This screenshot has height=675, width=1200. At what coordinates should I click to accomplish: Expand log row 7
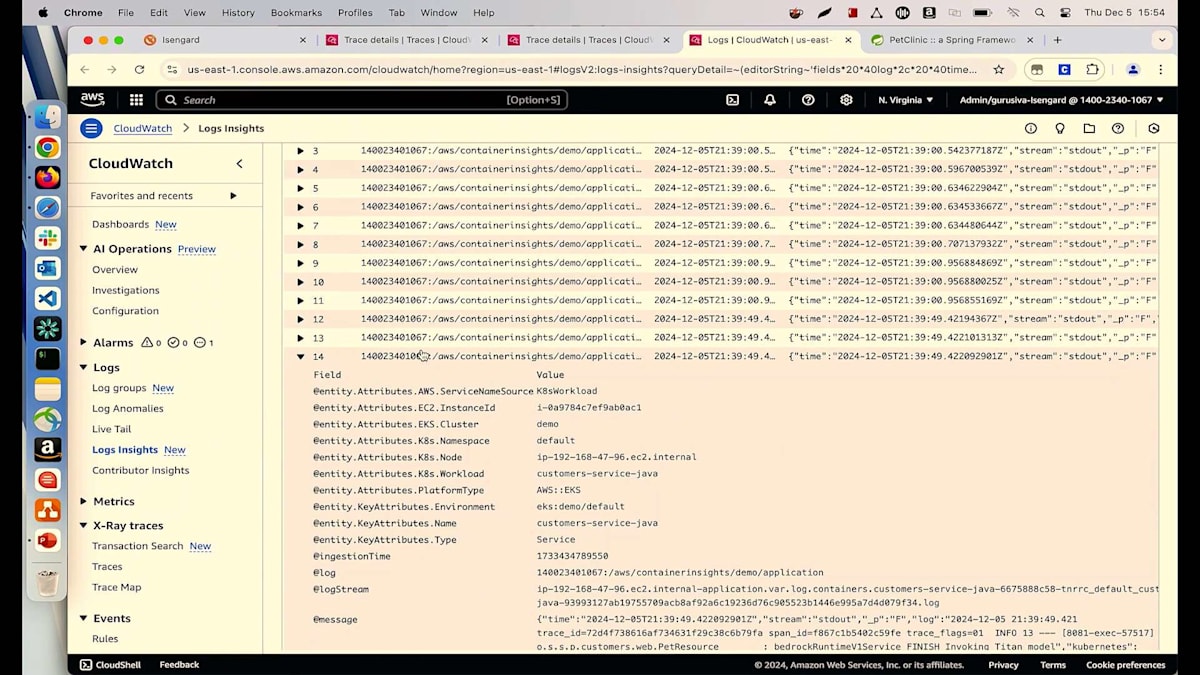(300, 226)
